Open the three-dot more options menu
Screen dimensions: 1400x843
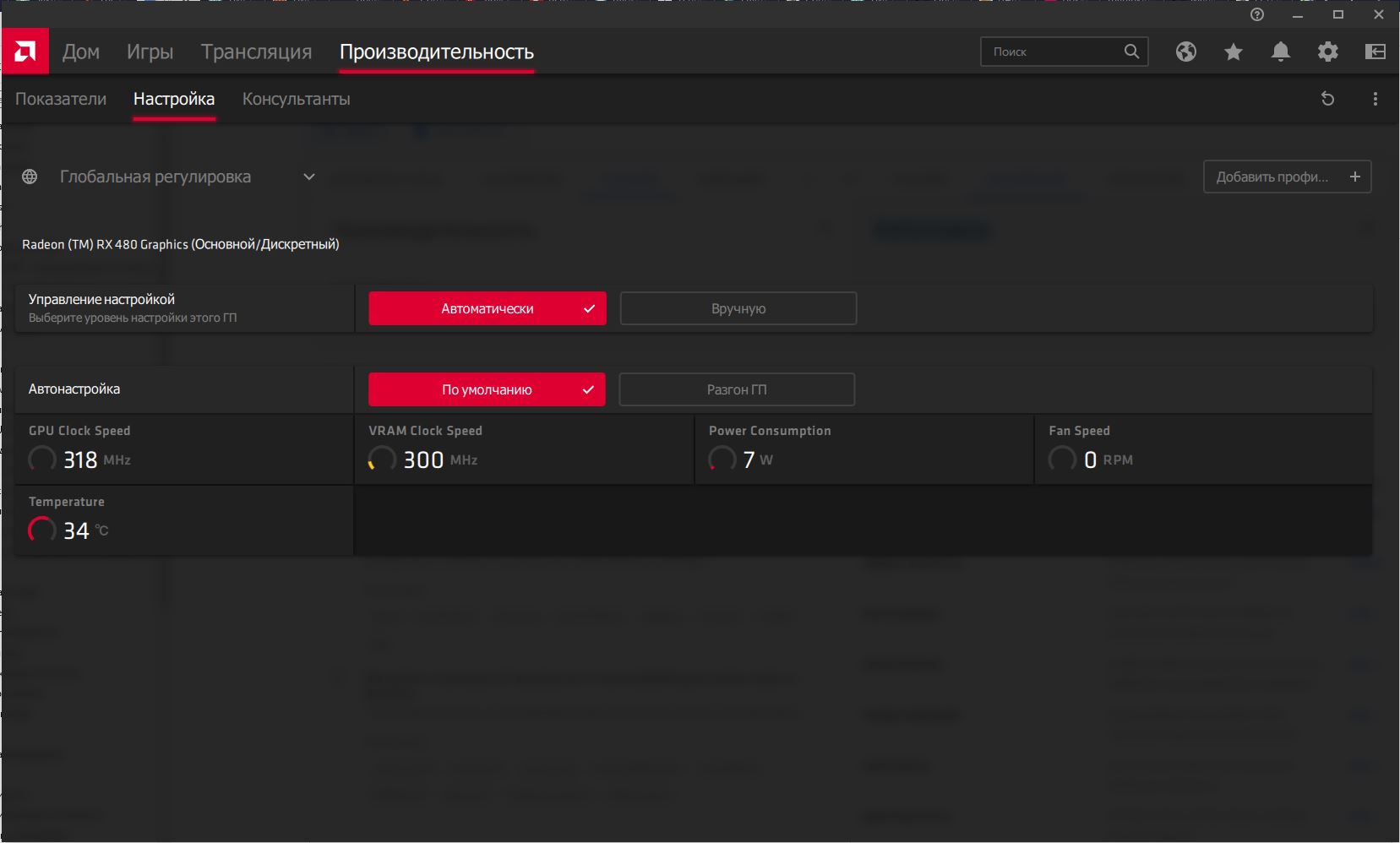coord(1375,99)
